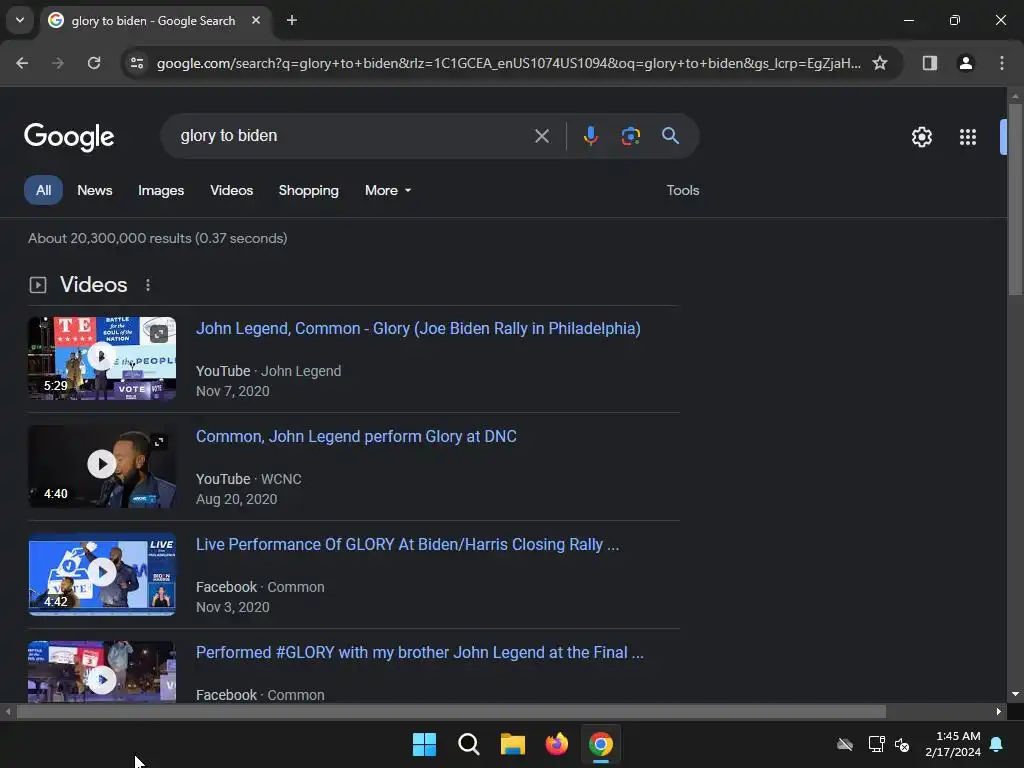Viewport: 1024px width, 768px height.
Task: Open Google quick settings gear
Action: point(921,136)
